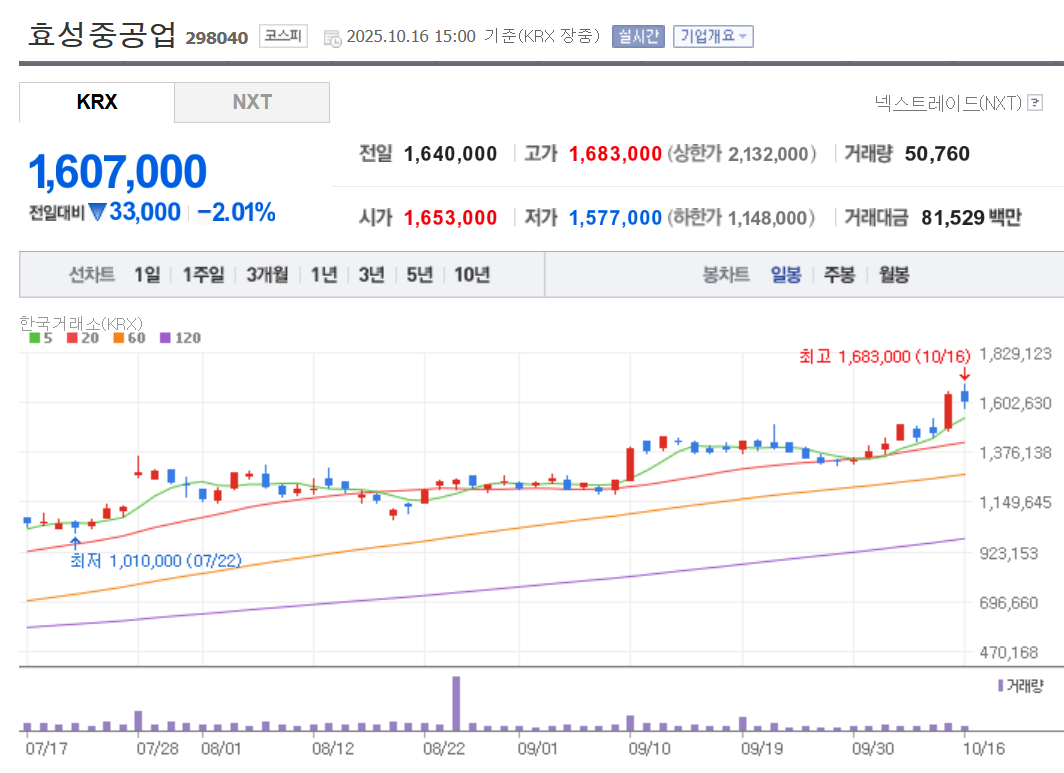This screenshot has width=1064, height=773.
Task: Click the -2.01% change percentage
Action: (x=236, y=212)
